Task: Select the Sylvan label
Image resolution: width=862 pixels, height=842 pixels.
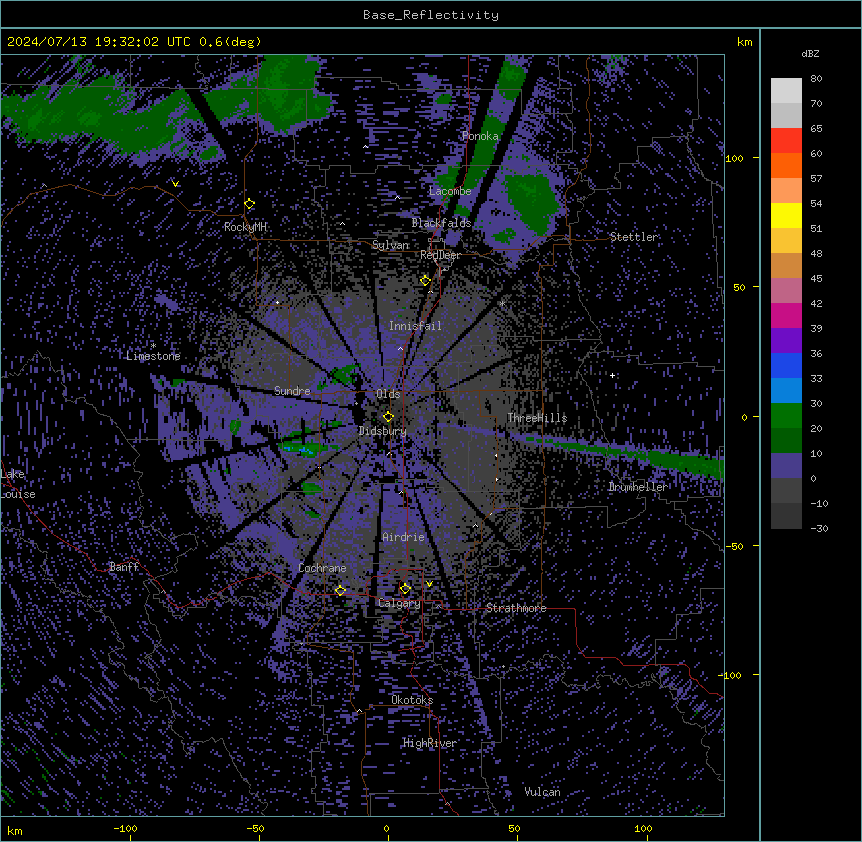Action: coord(390,245)
